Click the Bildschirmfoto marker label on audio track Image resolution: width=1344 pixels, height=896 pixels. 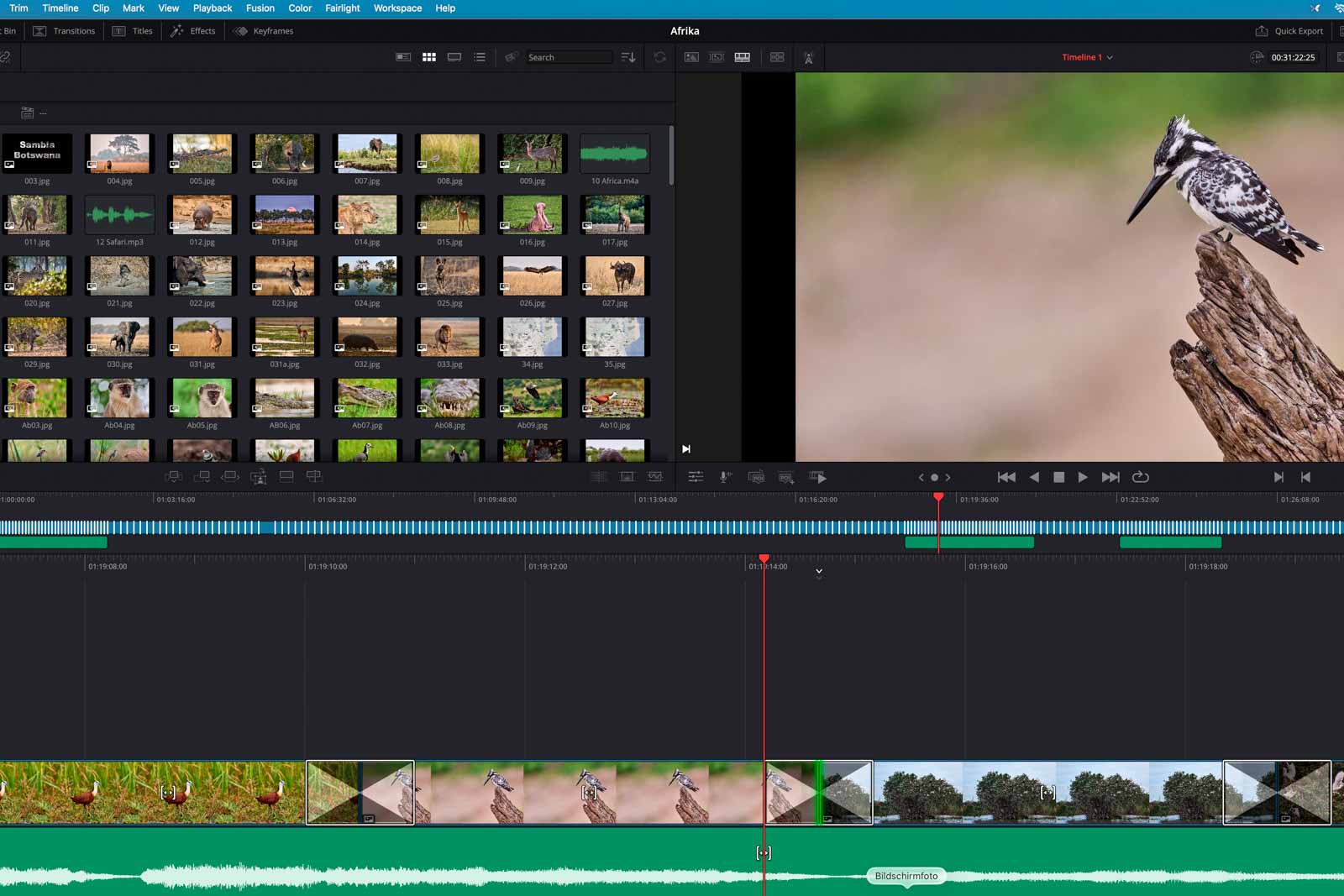pyautogui.click(x=906, y=876)
